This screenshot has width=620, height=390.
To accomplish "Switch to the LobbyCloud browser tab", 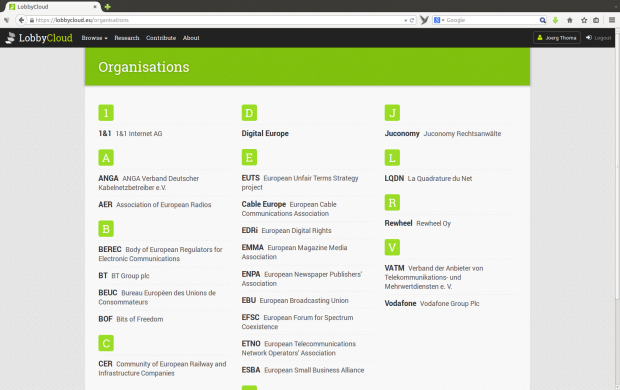I will (53, 7).
